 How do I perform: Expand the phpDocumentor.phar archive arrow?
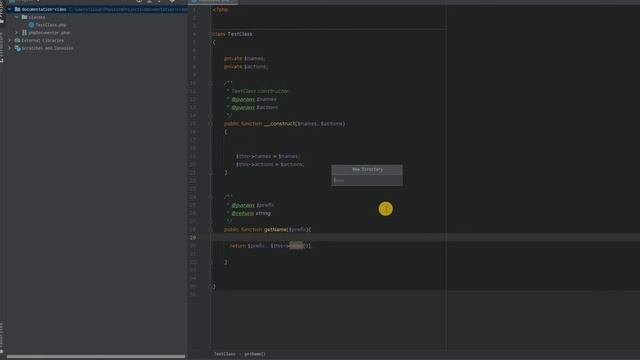17,33
